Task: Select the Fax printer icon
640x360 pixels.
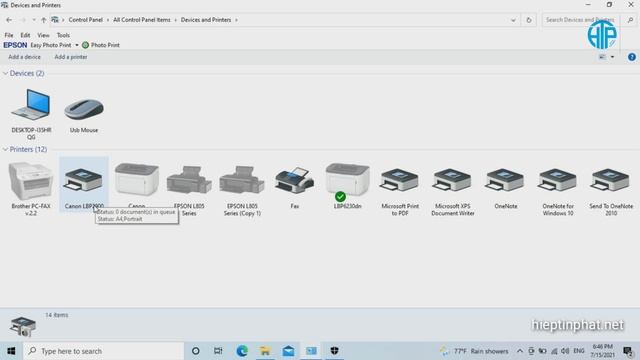Action: tap(294, 180)
